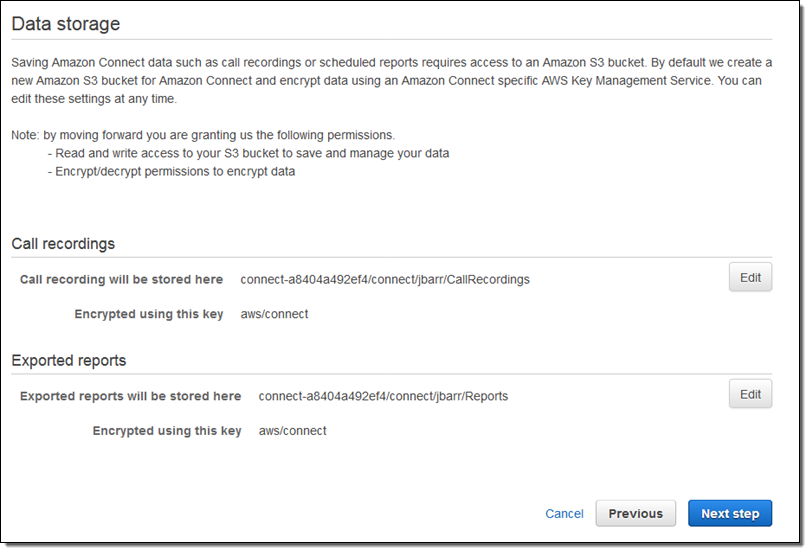Screen dimensions: 810x553
Task: Click the Call recordings section heading
Action: pos(63,243)
